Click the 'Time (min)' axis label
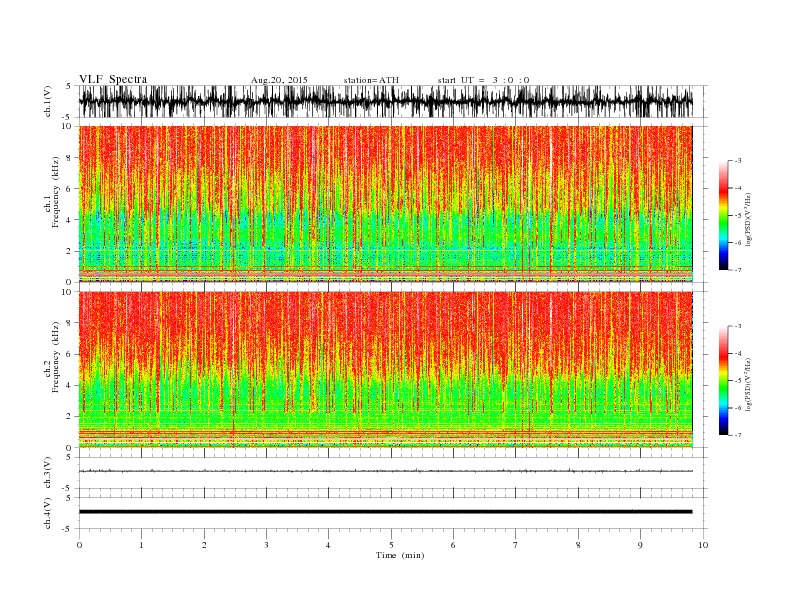This screenshot has height=612, width=792. coord(400,555)
